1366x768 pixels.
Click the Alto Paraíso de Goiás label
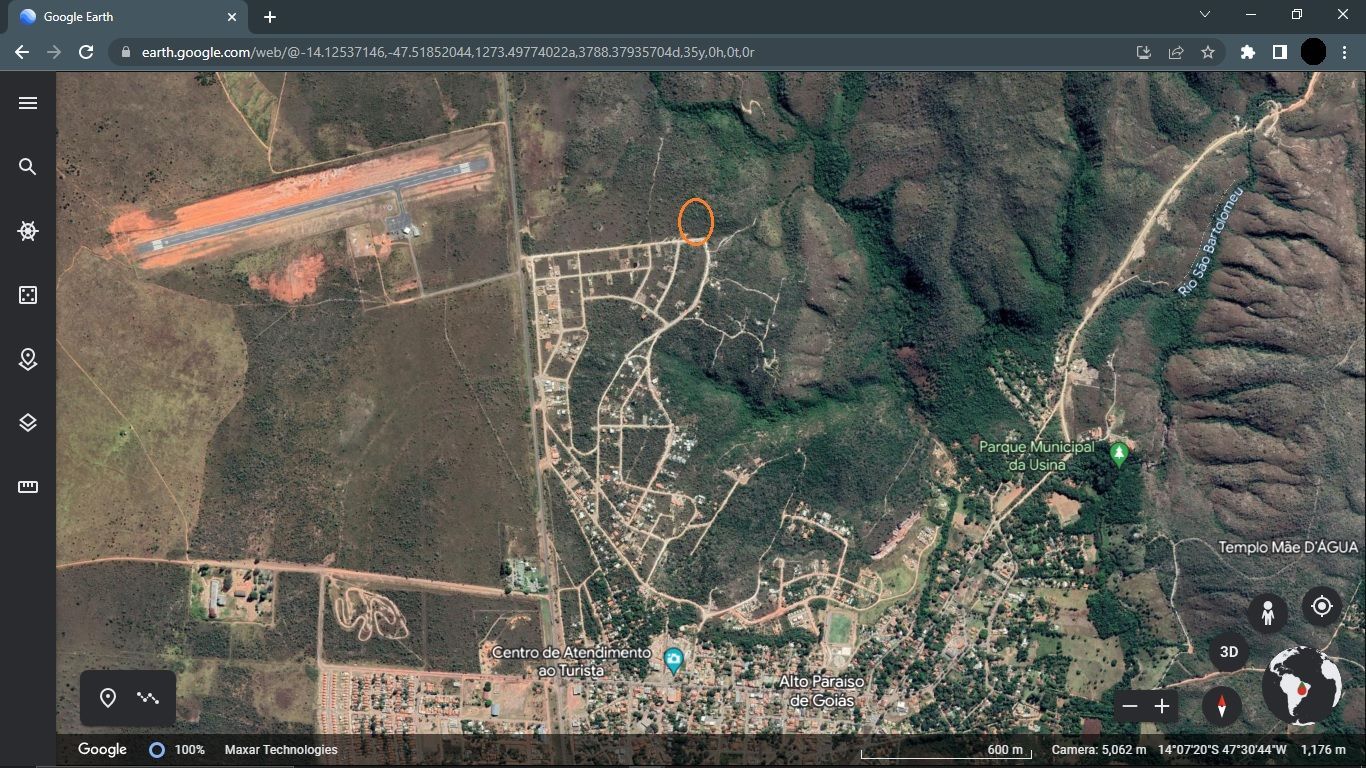point(822,691)
